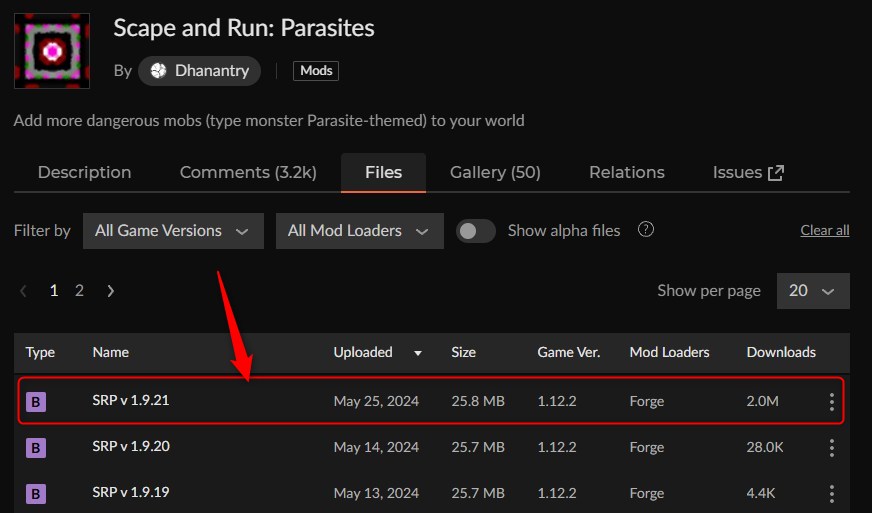Click the May 14, 2024 upload date

click(376, 447)
